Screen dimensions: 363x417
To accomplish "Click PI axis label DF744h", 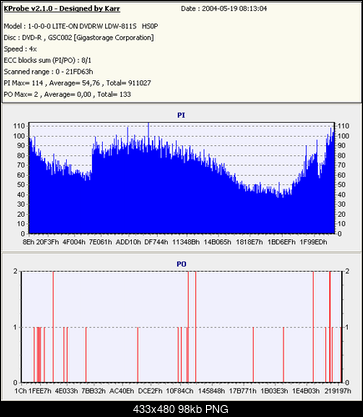I will click(156, 242).
